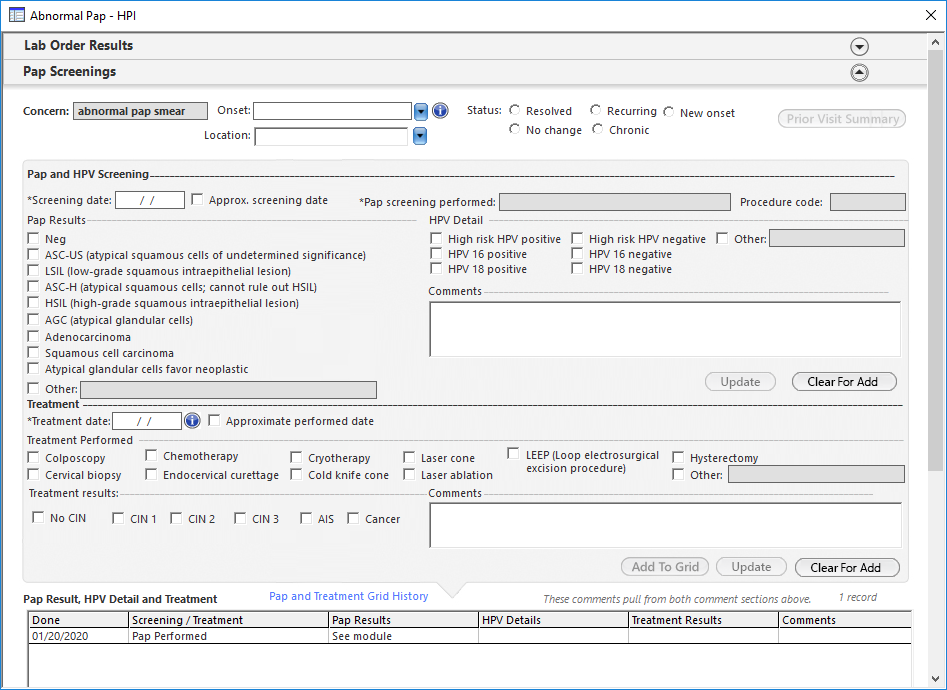
Task: Click the Done column header
Action: click(79, 620)
